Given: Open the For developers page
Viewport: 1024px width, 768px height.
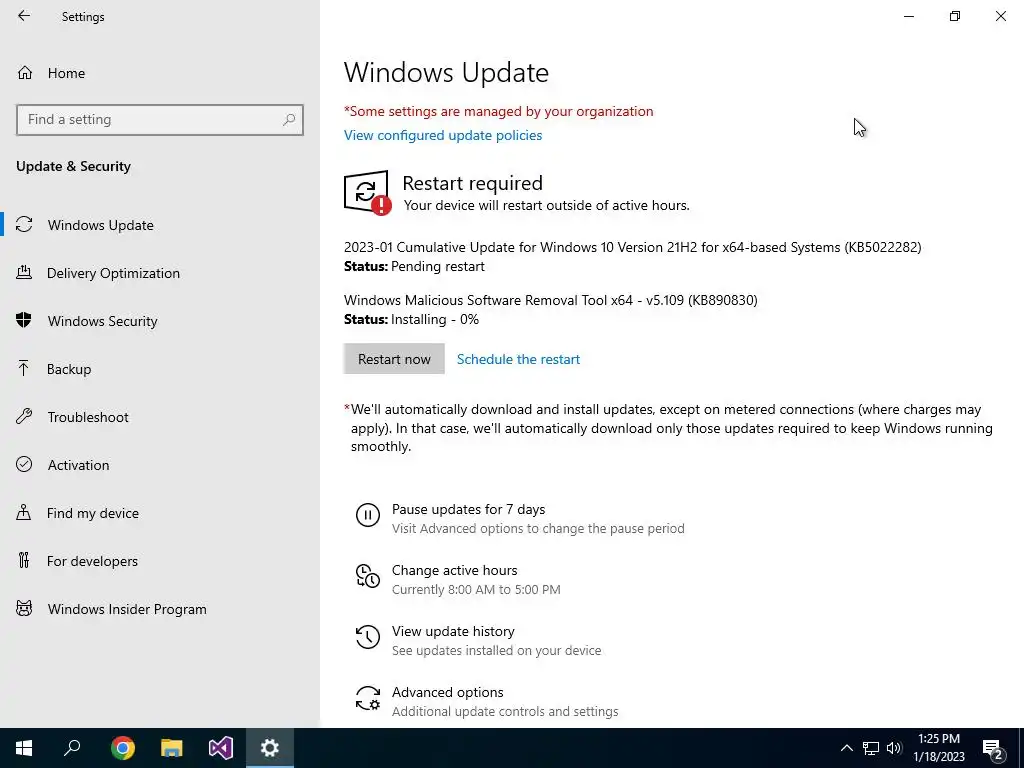Looking at the screenshot, I should tap(92, 561).
